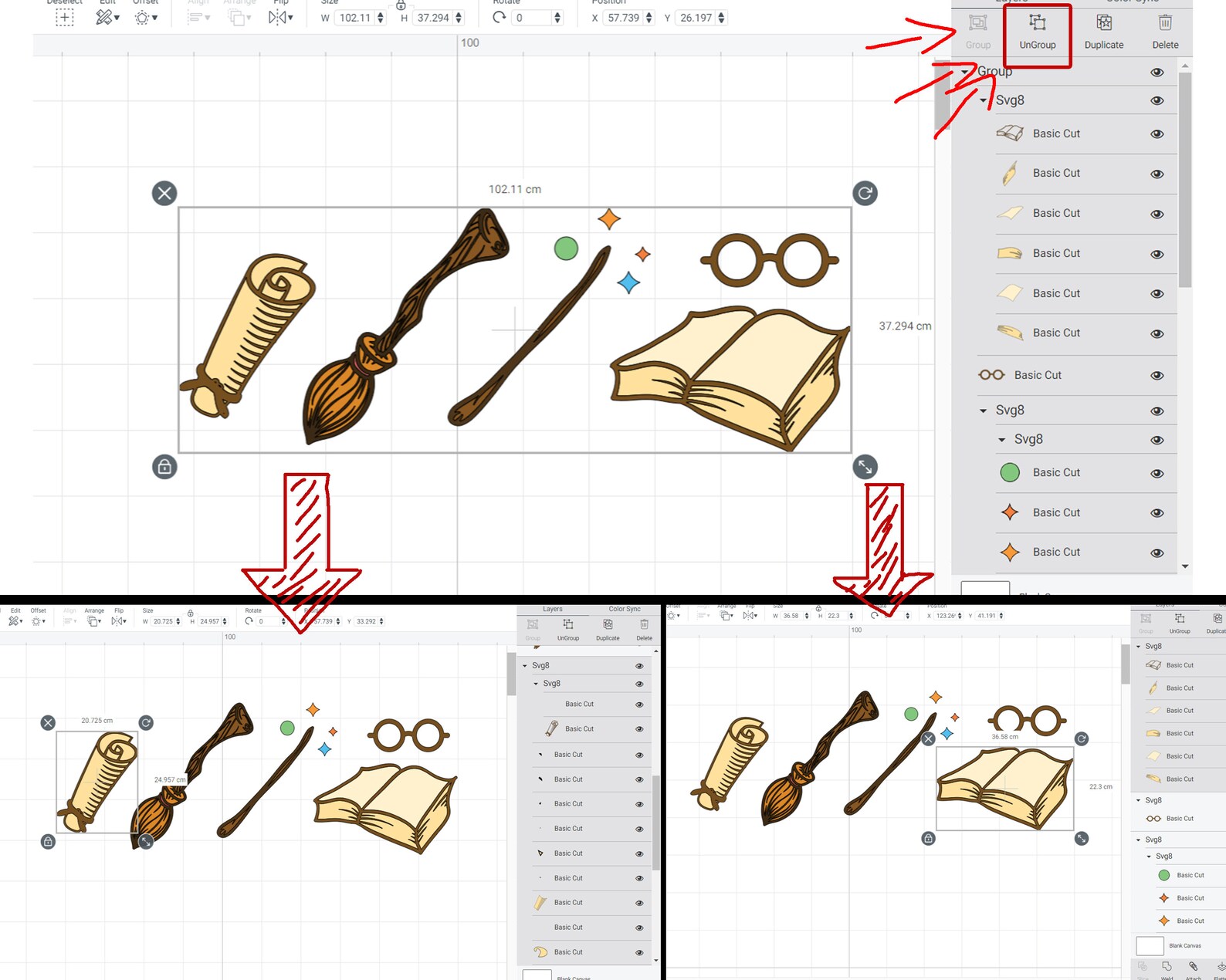1226x980 pixels.
Task: Click the resize arrows handle on the large selection
Action: [x=865, y=467]
